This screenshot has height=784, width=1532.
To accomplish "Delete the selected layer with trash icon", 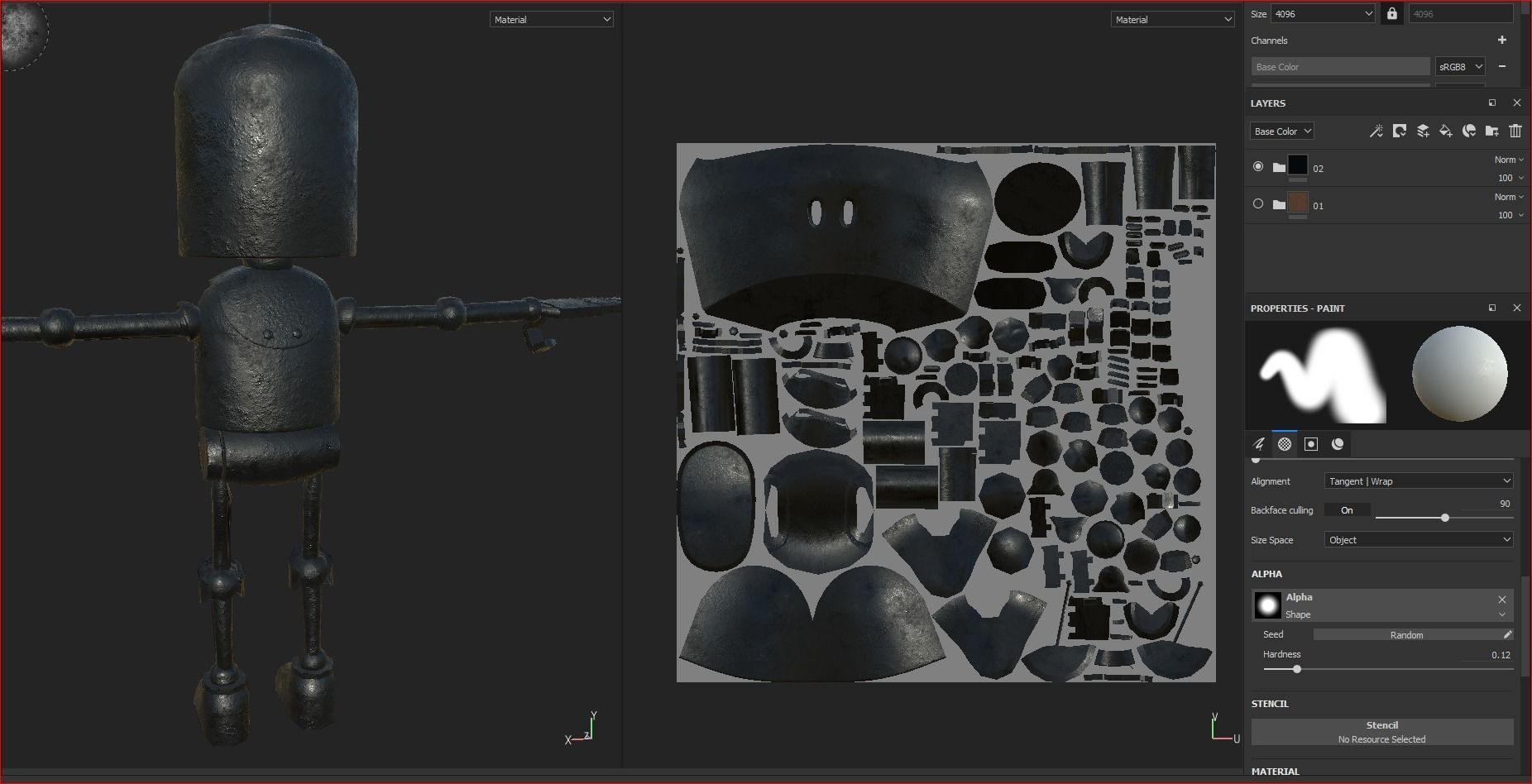I will click(x=1515, y=131).
